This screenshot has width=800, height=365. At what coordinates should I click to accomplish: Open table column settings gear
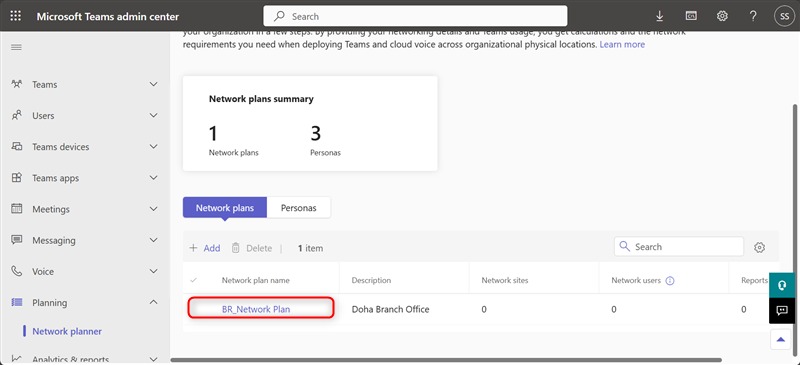click(759, 248)
